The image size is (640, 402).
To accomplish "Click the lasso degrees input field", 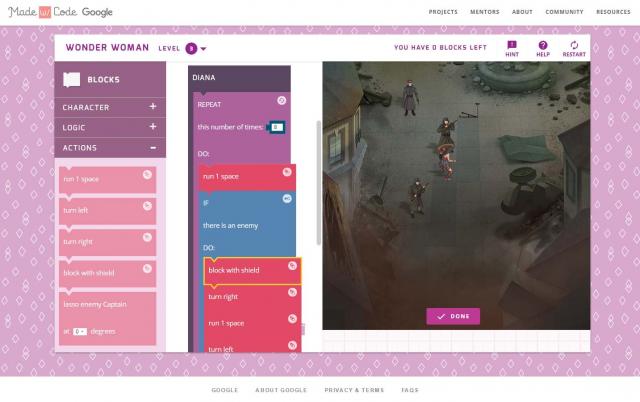I will (x=80, y=331).
